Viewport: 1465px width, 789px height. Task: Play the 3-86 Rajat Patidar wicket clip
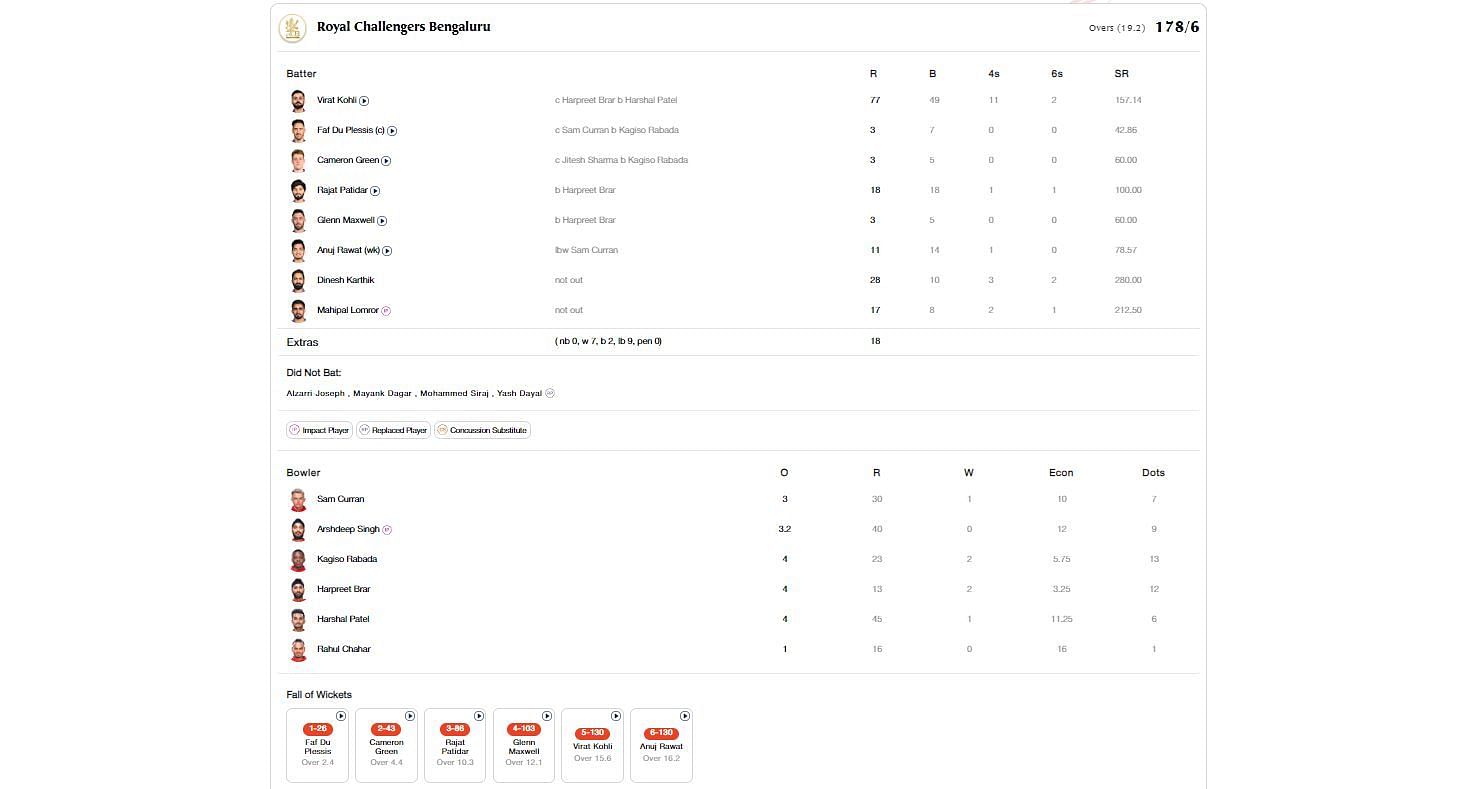tap(479, 716)
